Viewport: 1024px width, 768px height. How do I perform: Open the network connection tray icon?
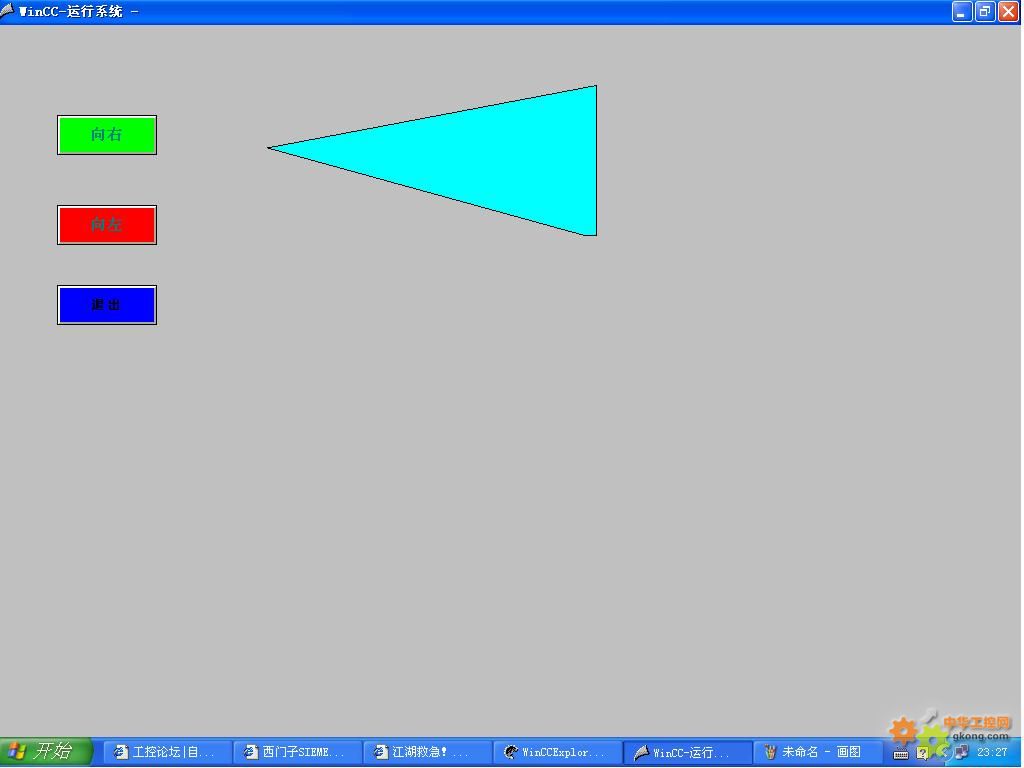pos(961,753)
